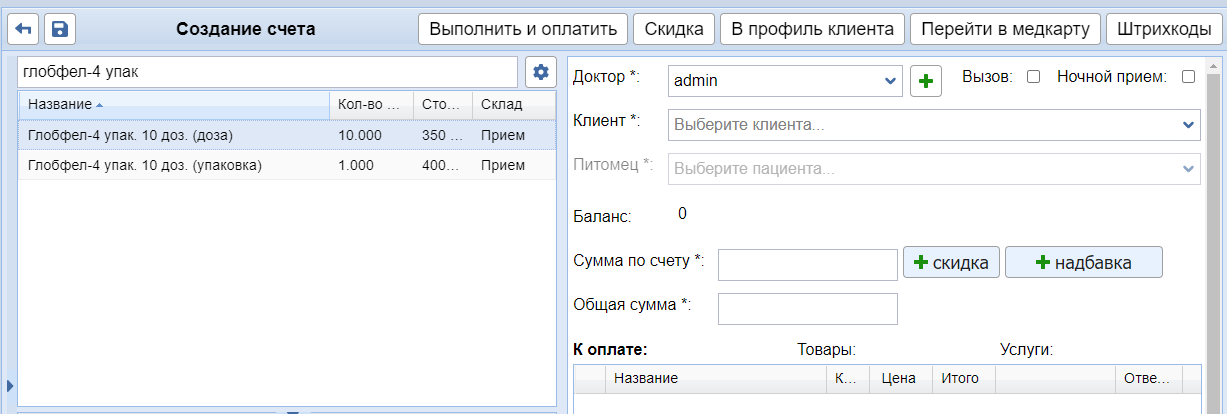Toggle the Ночной прием checkbox
The width and height of the screenshot is (1227, 414).
click(1188, 76)
